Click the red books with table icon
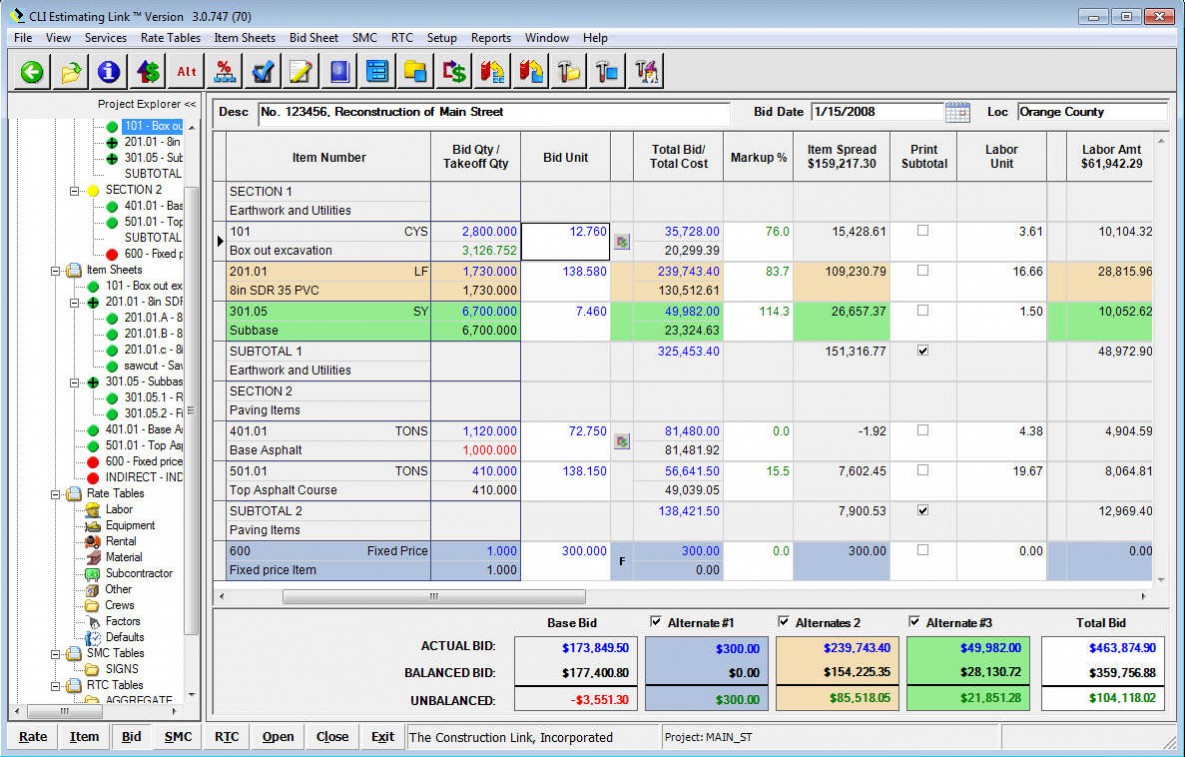This screenshot has height=757, width=1185. [x=492, y=72]
